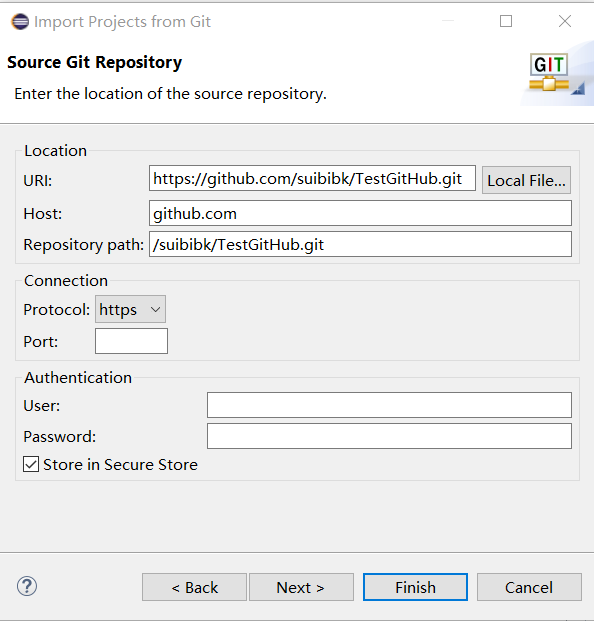Click into the URI text field
The width and height of the screenshot is (594, 621).
coord(312,178)
